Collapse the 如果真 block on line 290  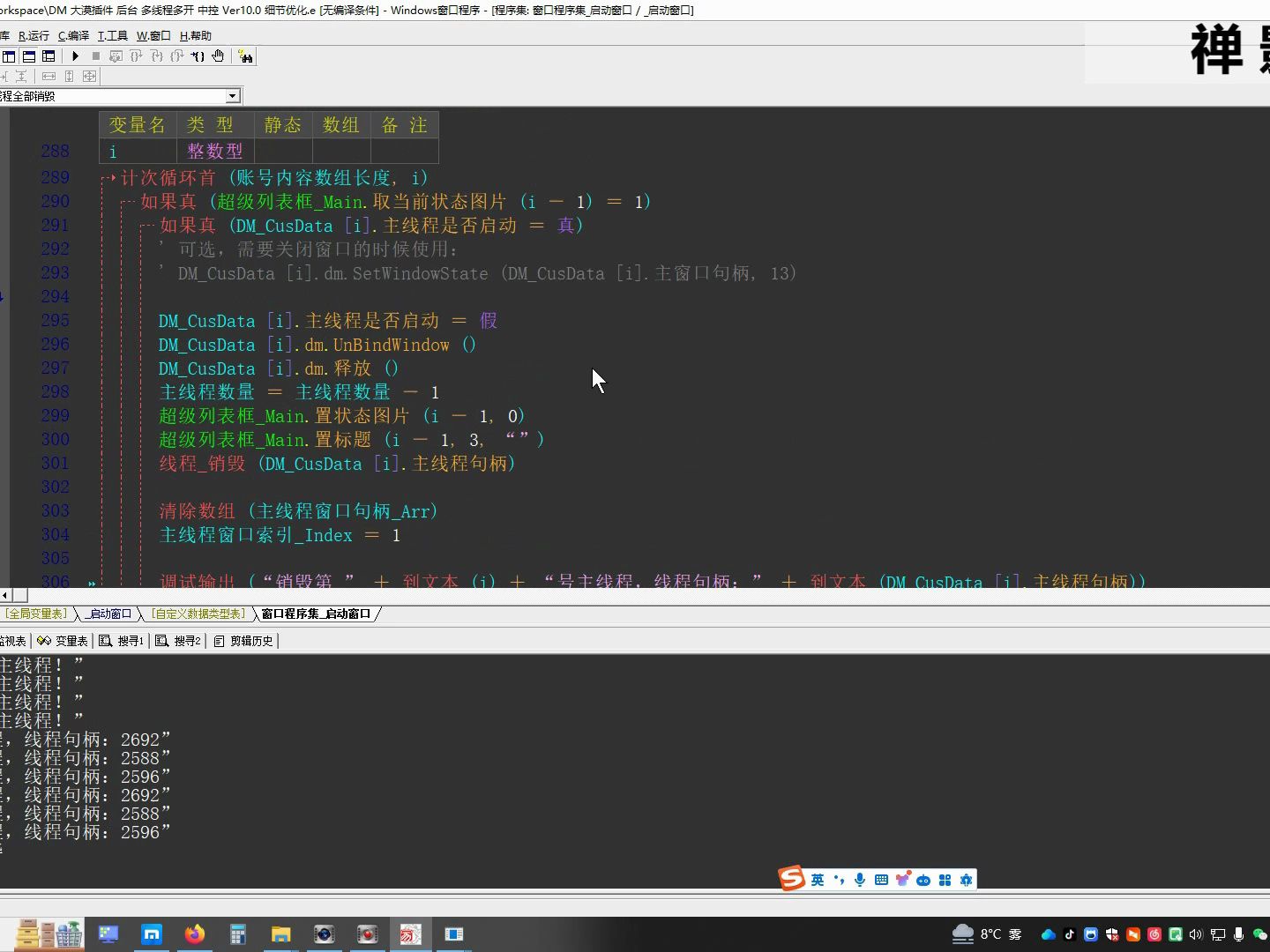[128, 202]
